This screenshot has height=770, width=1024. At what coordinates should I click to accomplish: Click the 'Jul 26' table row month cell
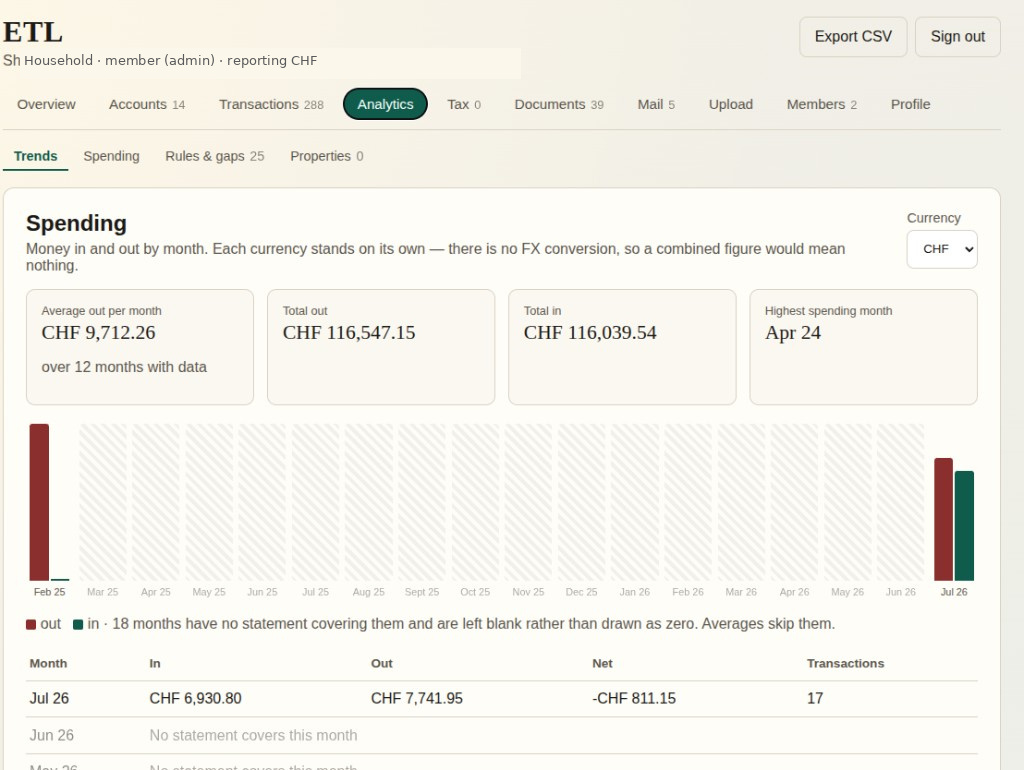click(x=49, y=698)
